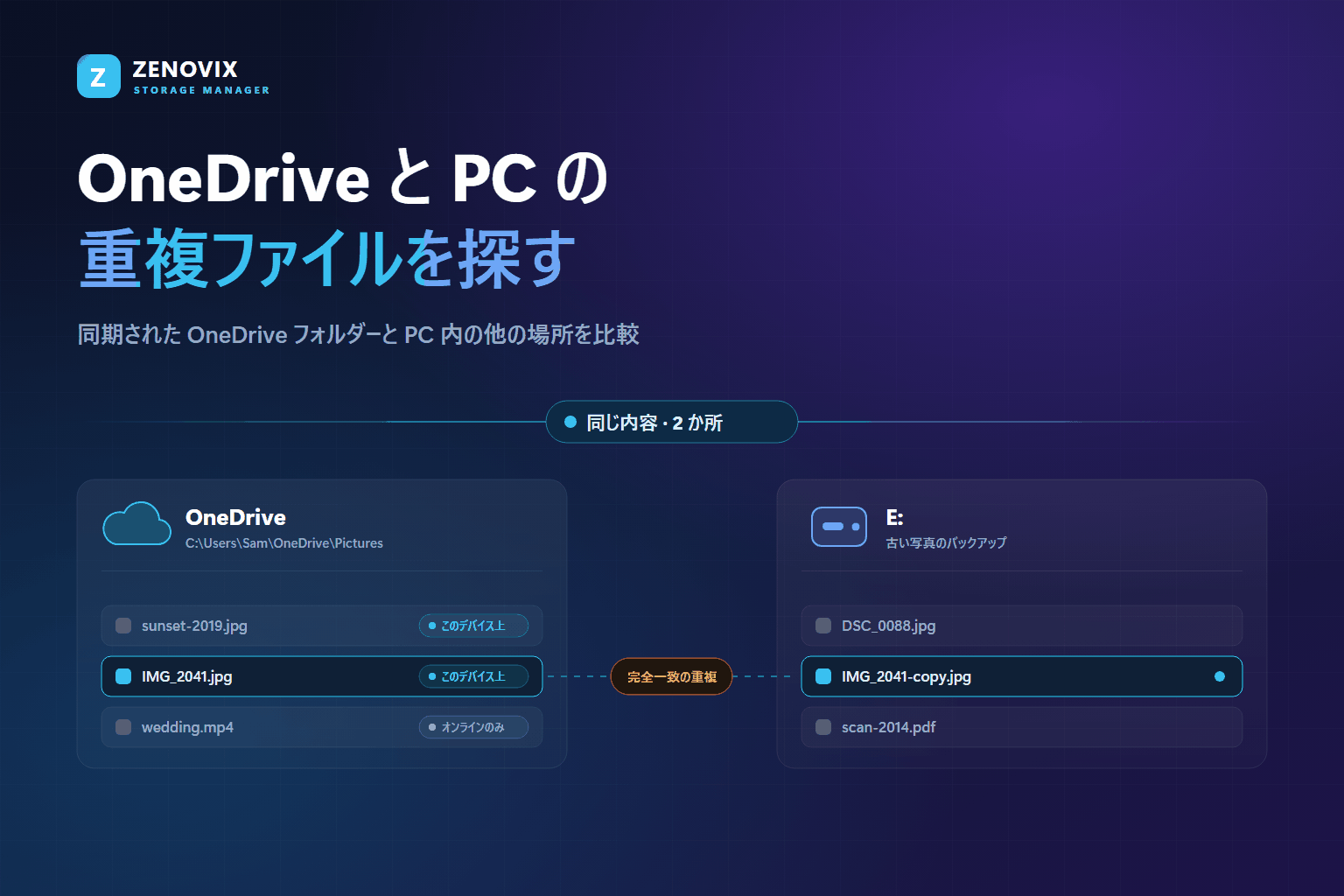Click the OneDrive panel title

pos(235,517)
